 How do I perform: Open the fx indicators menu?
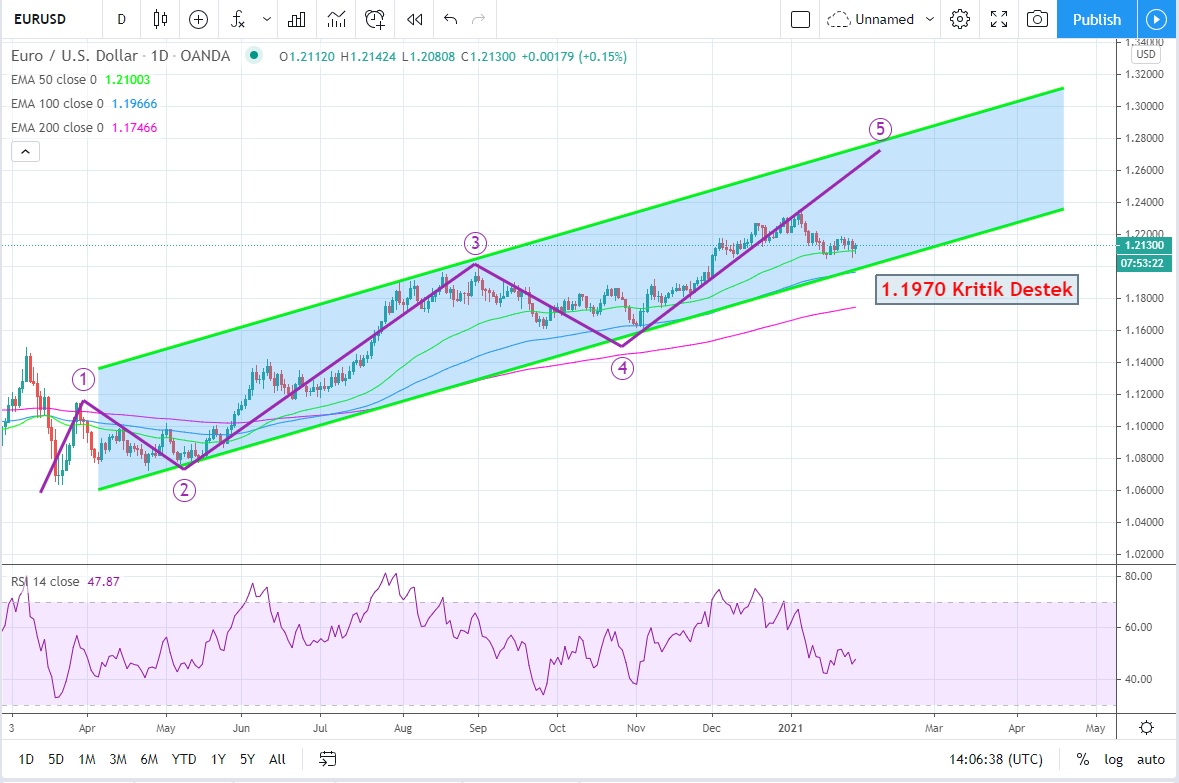(238, 19)
